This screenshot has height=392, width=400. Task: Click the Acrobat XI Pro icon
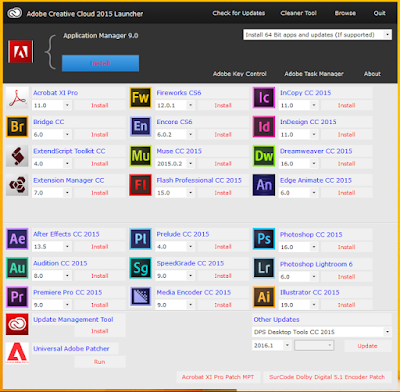click(x=17, y=98)
